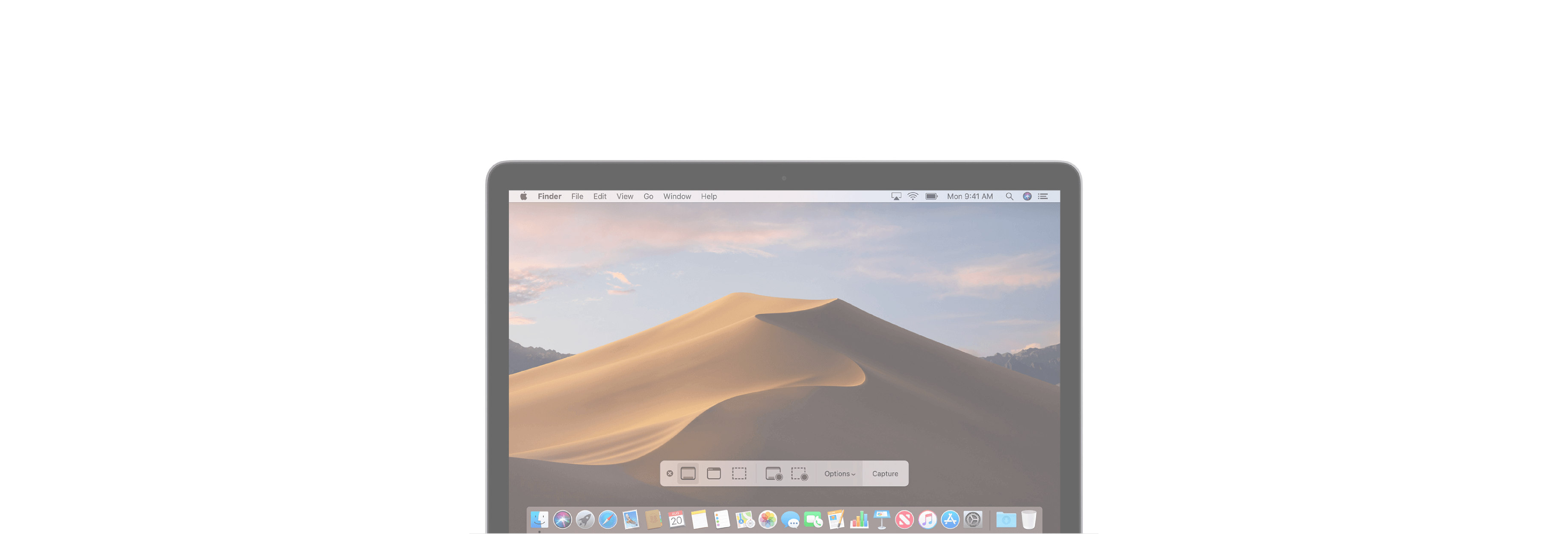Select Capture Entire Screen mode
The height and width of the screenshot is (534, 1568).
[689, 473]
